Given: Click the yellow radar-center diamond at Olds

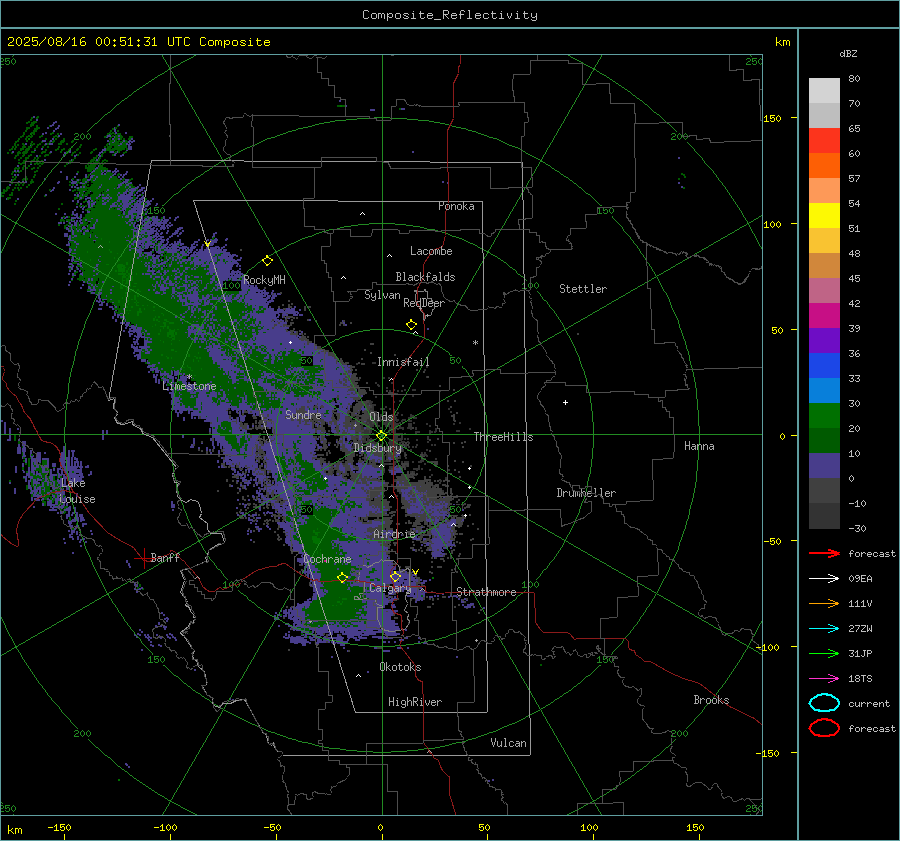Looking at the screenshot, I should [382, 436].
